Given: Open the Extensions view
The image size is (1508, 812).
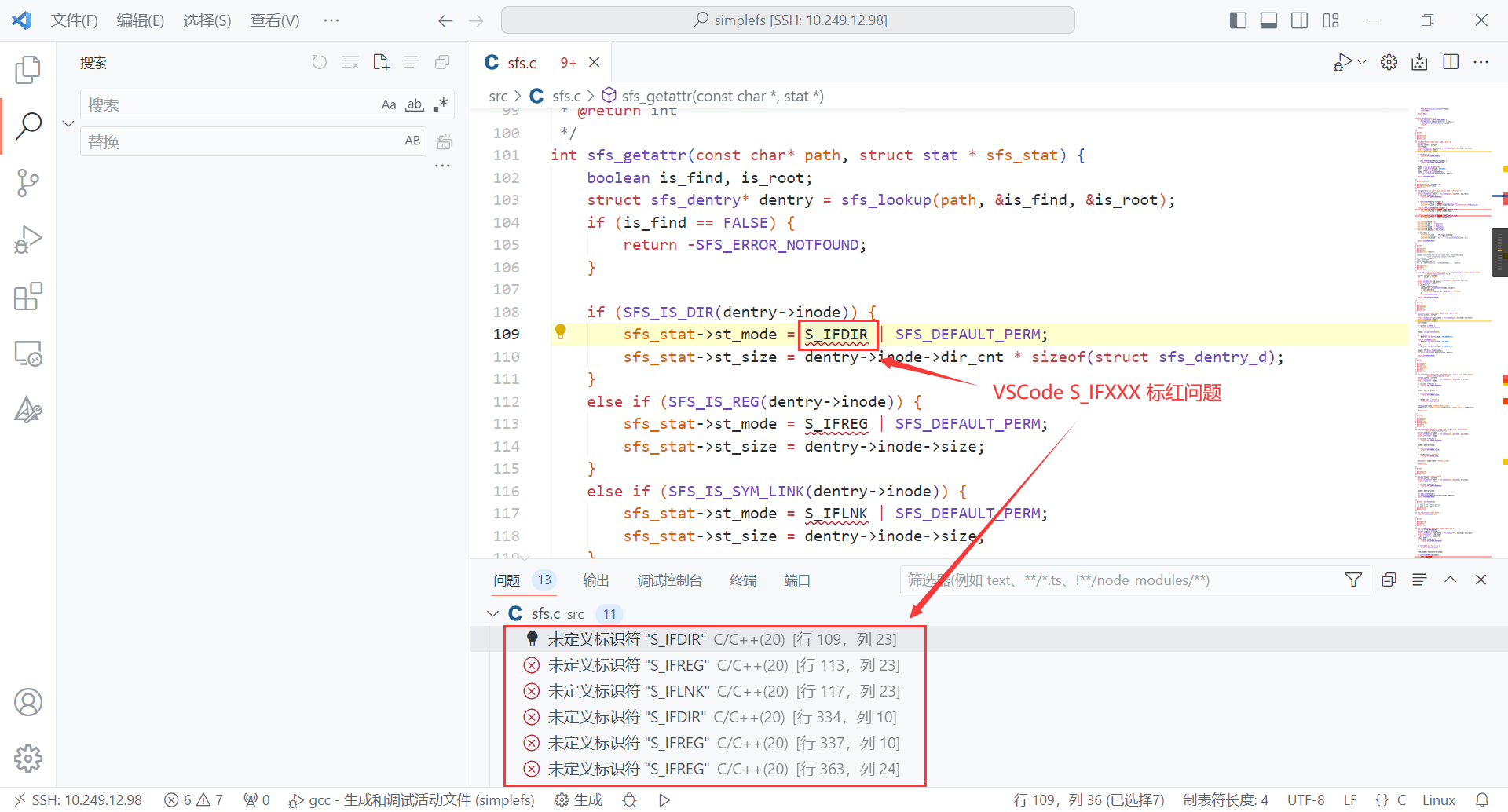Looking at the screenshot, I should point(28,297).
